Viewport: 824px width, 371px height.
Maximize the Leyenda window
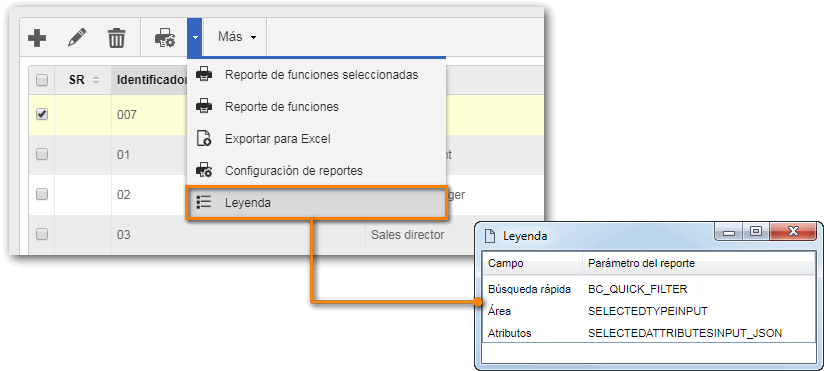click(756, 231)
